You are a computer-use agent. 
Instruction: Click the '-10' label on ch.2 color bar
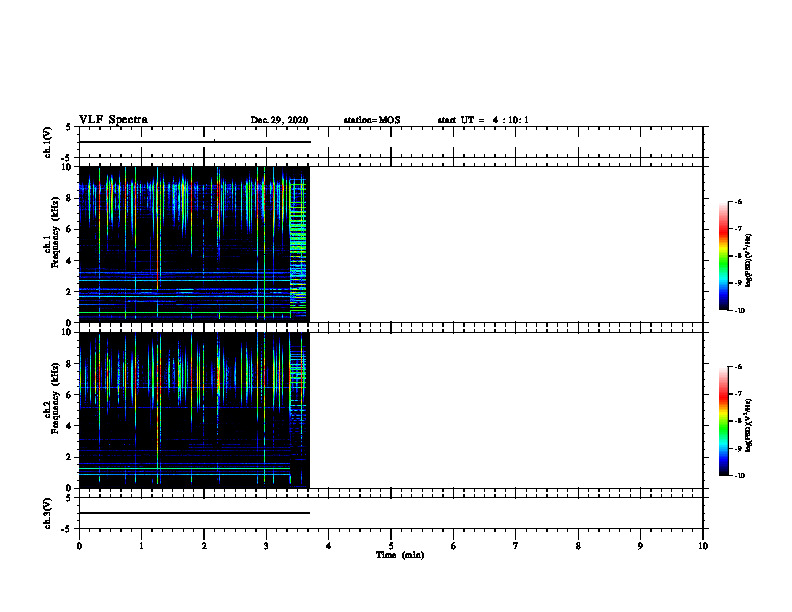point(739,476)
